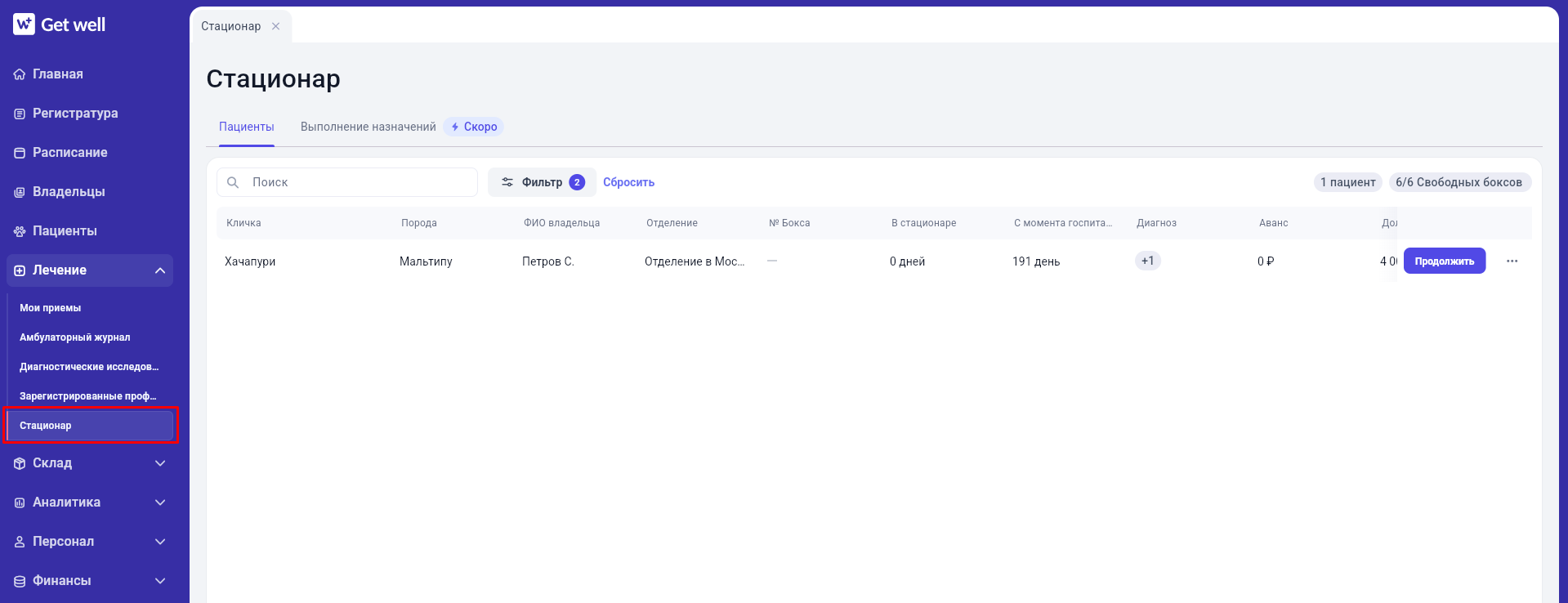Open Владельцы via its sidebar icon
This screenshot has height=603, width=1568.
[x=20, y=192]
